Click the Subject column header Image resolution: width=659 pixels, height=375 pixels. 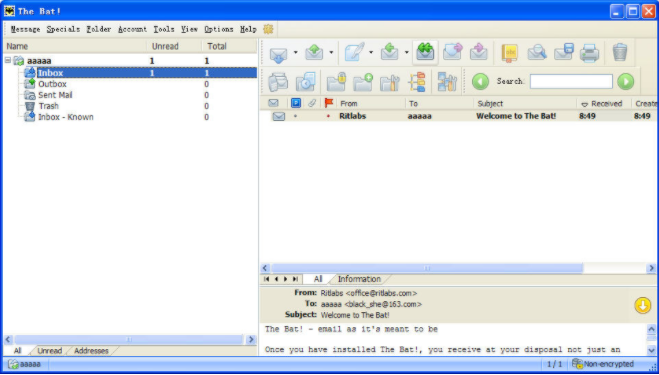coord(525,103)
